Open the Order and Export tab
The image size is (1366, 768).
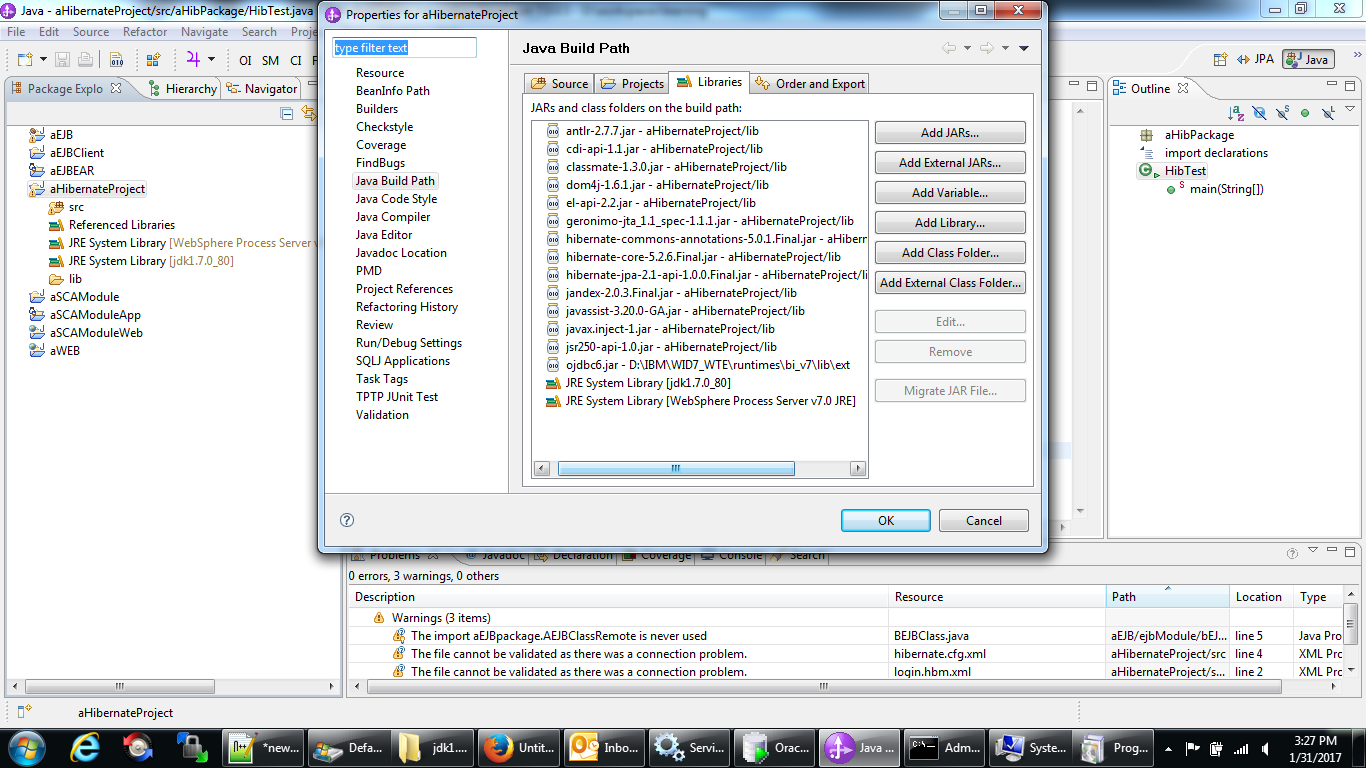(x=810, y=83)
